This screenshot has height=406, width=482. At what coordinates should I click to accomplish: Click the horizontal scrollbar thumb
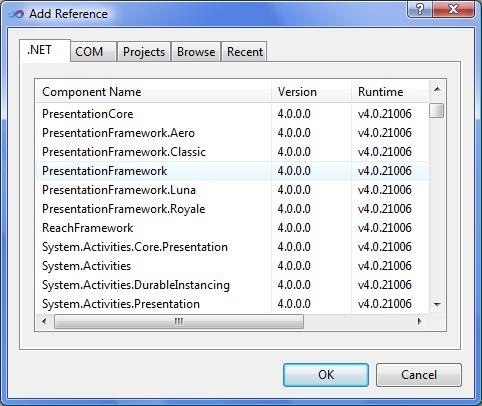(x=179, y=322)
